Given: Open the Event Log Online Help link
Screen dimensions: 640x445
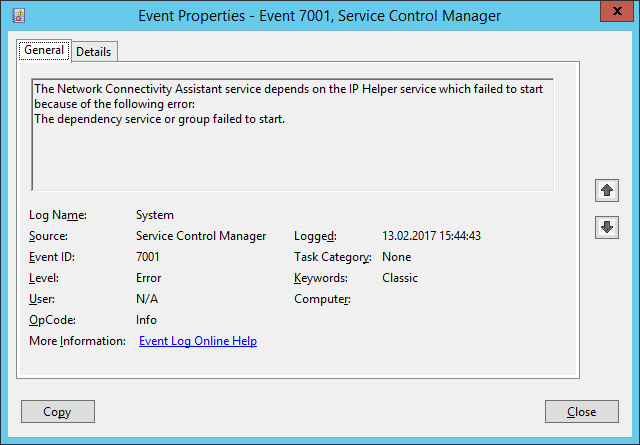Looking at the screenshot, I should tap(198, 341).
